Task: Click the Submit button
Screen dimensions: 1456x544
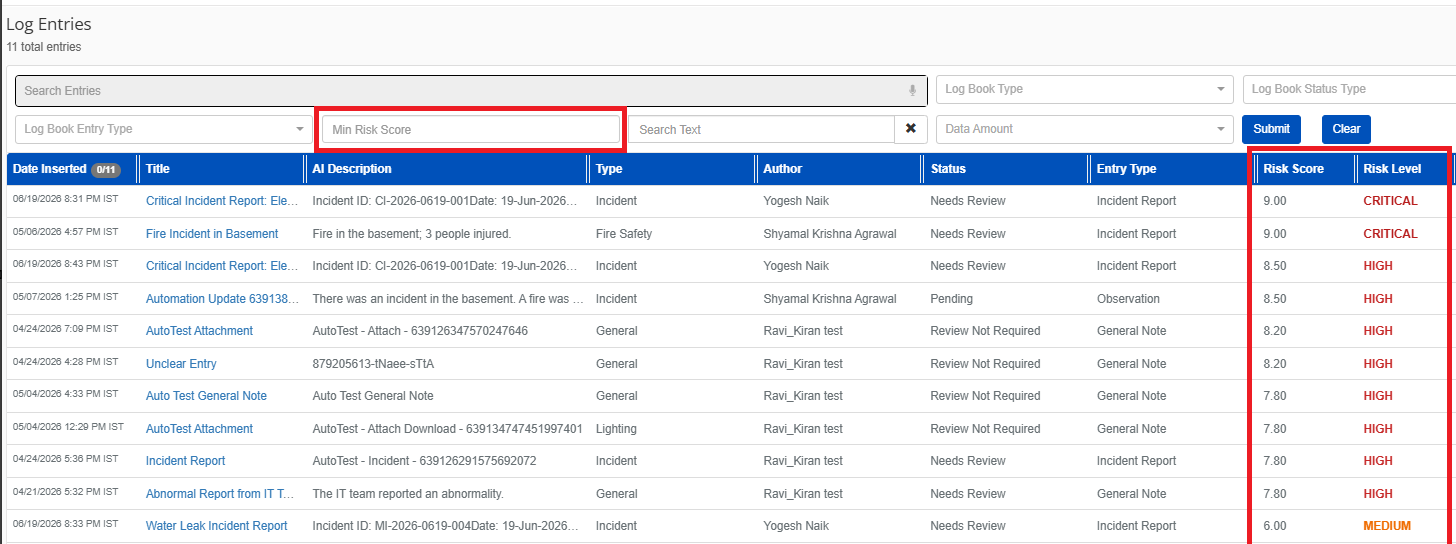Action: pos(1271,129)
